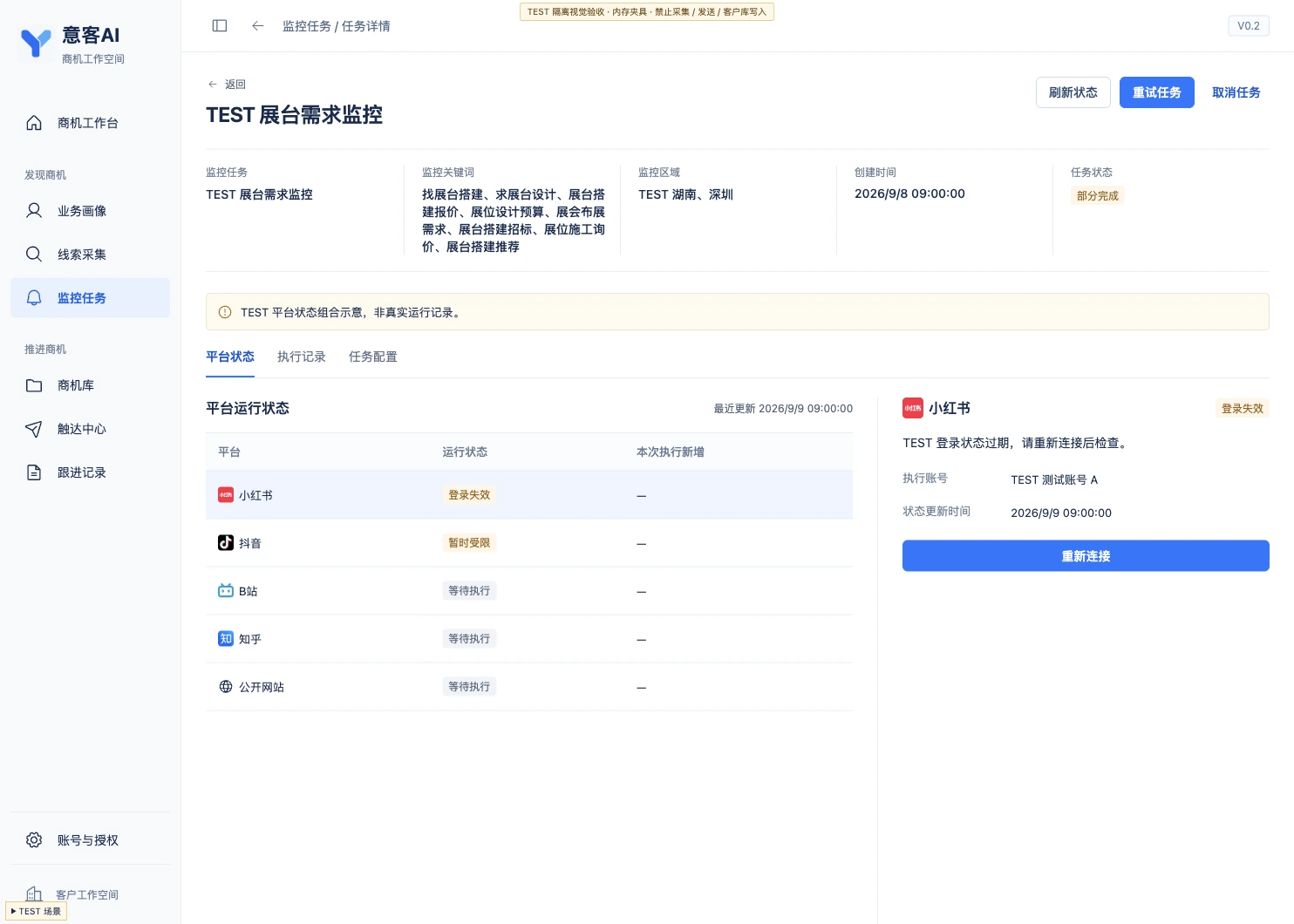Screen dimensions: 1294x924
Task: Open 账号与授权 gear icon
Action: (34, 840)
